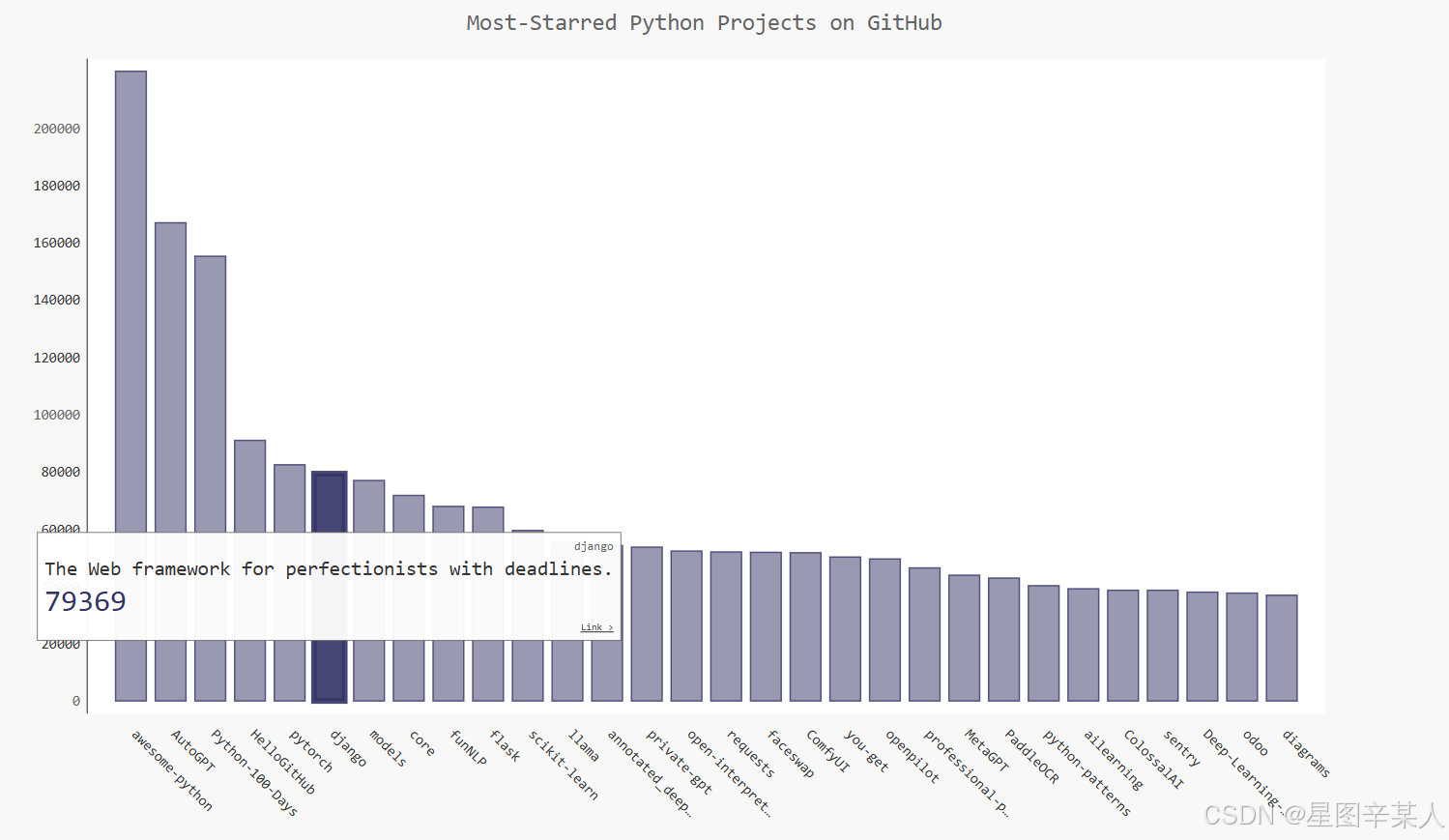Image resolution: width=1449 pixels, height=840 pixels.
Task: Click the 140000 y-axis label
Action: point(57,300)
